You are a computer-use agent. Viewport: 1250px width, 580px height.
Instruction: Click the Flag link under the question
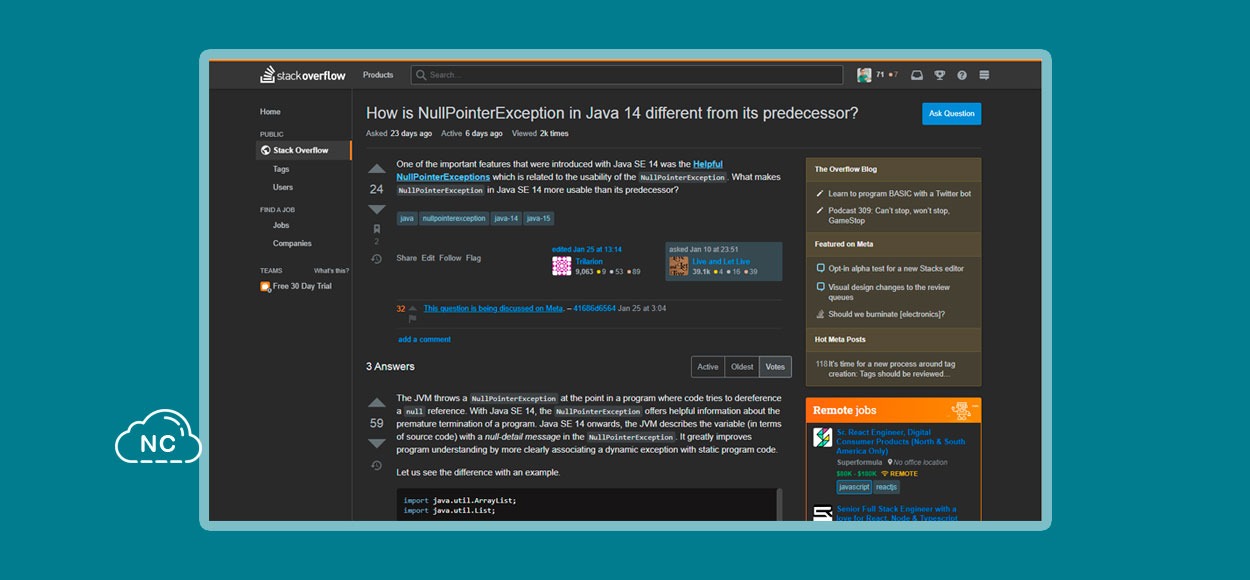tap(473, 258)
